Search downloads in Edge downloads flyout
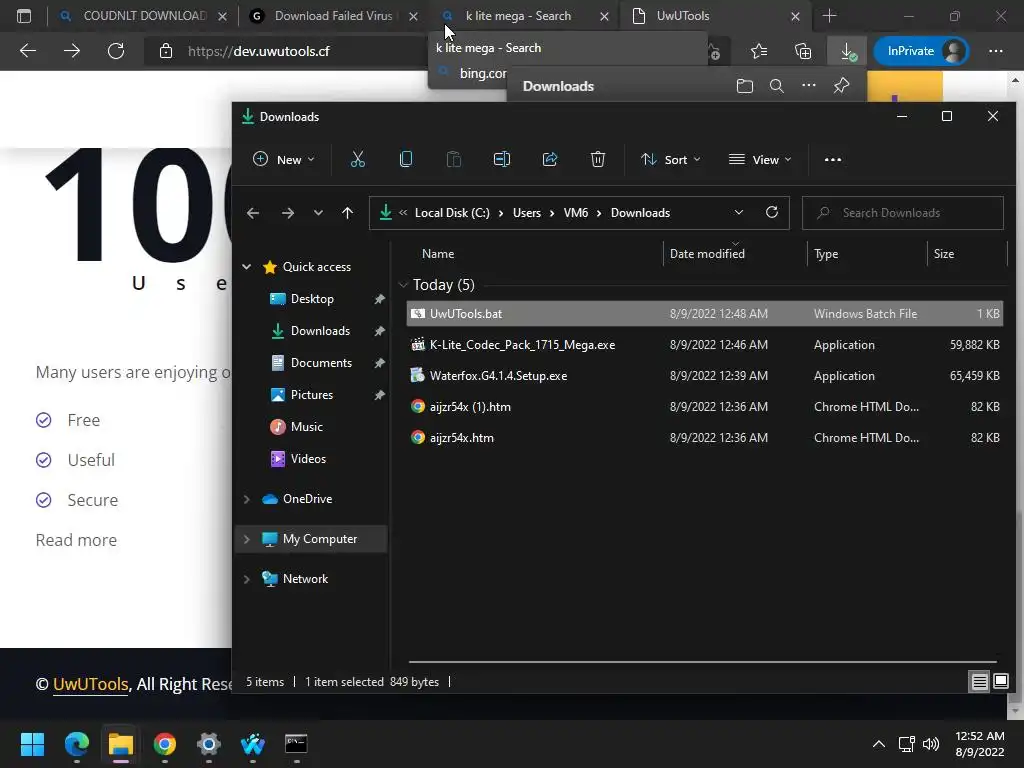This screenshot has height=768, width=1024. coord(776,86)
